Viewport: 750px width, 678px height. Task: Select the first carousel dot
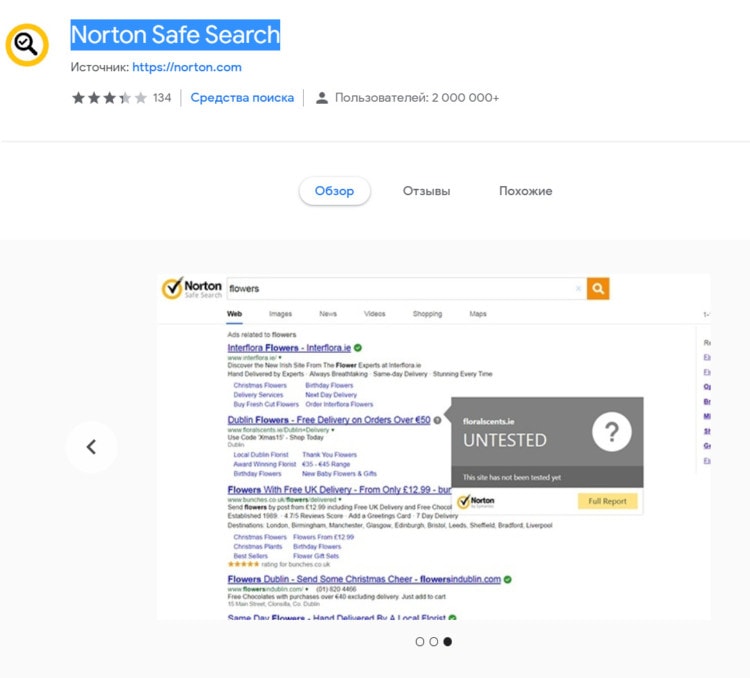pos(420,642)
